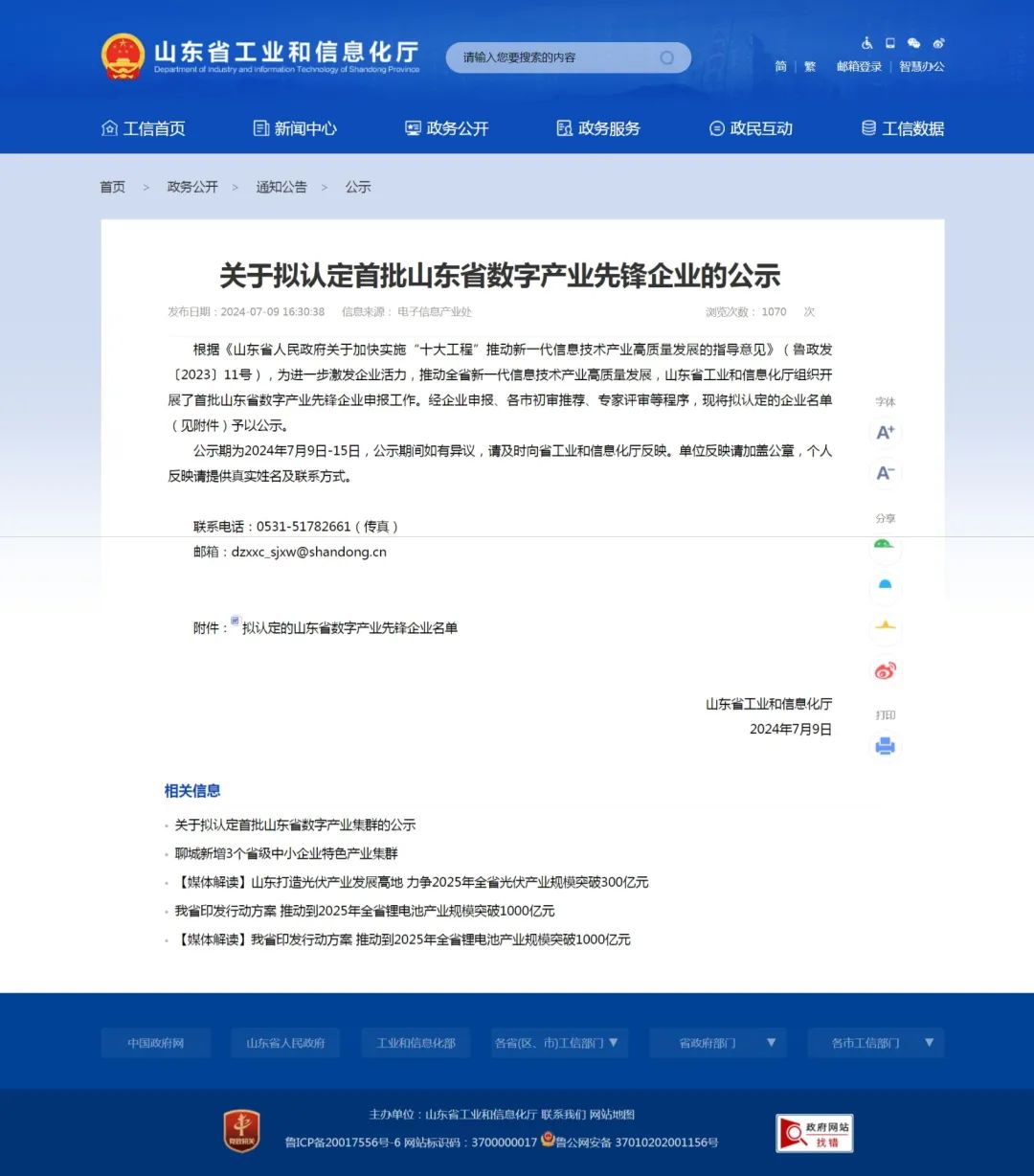Focus the search box 请输入您要搜索的内容
This screenshot has width=1034, height=1176.
[x=555, y=57]
